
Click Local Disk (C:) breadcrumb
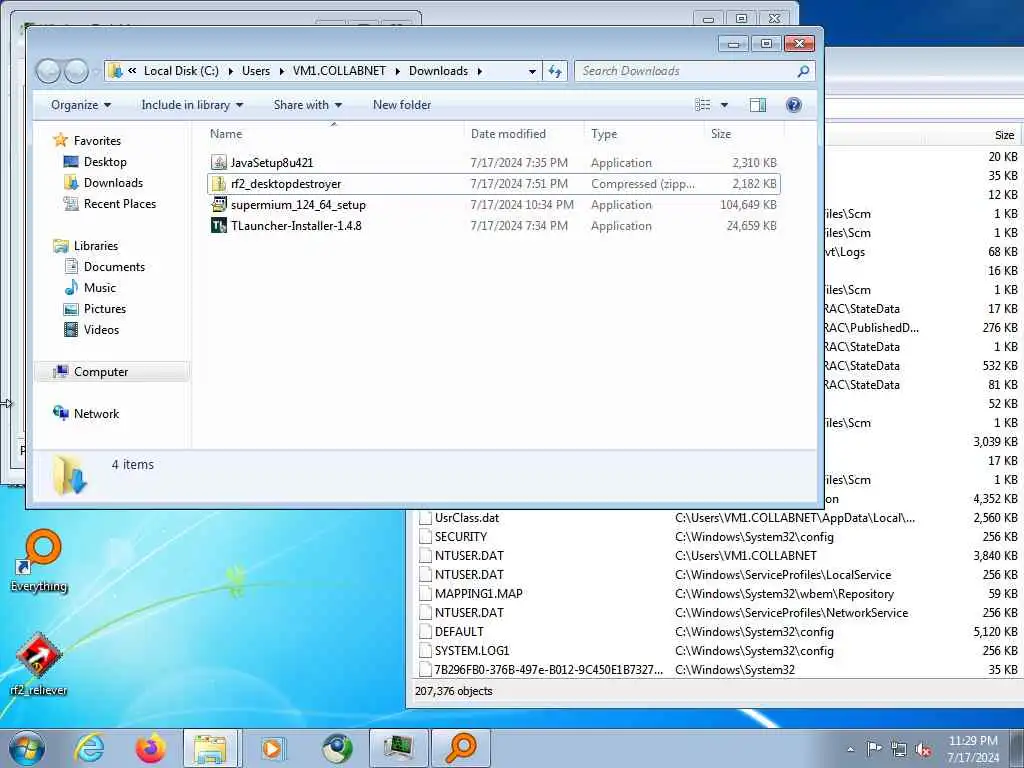click(x=181, y=71)
